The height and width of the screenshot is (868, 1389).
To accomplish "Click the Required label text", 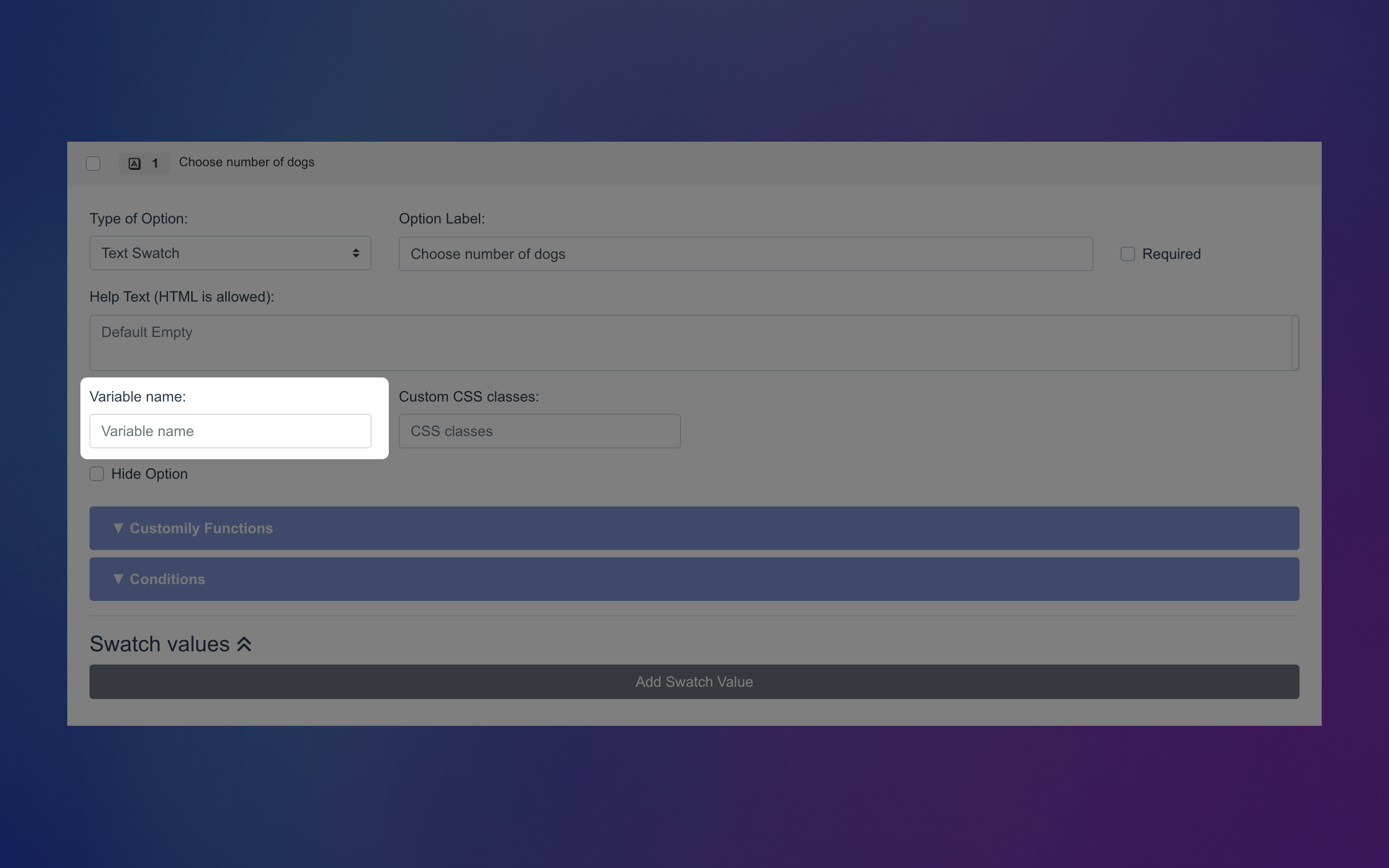I will 1171,254.
